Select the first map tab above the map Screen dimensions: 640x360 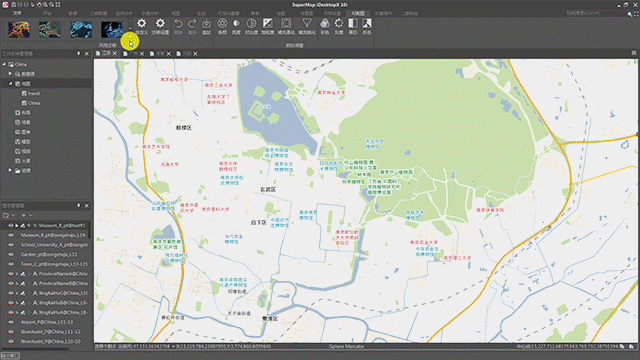pos(106,53)
